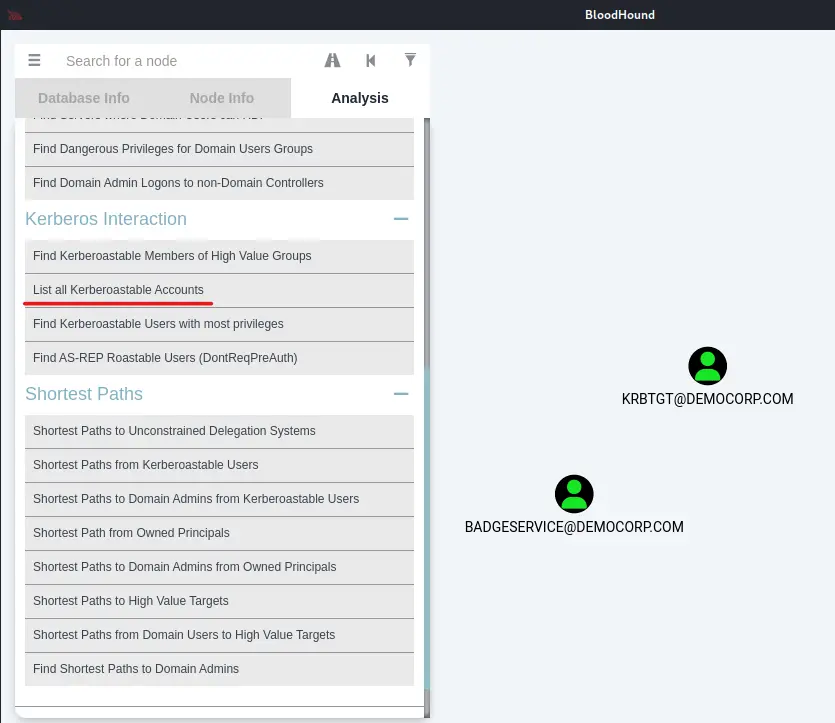Switch to the Node Info tab
Image resolution: width=835 pixels, height=723 pixels.
click(x=222, y=98)
